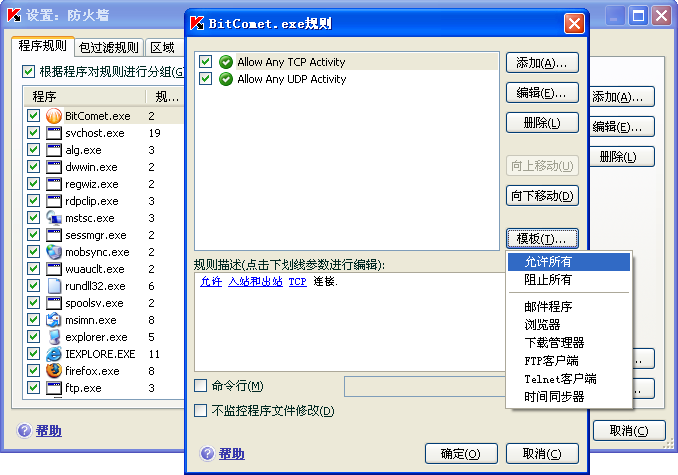
Task: Click the rdpclip.exe program icon
Action: click(x=54, y=201)
